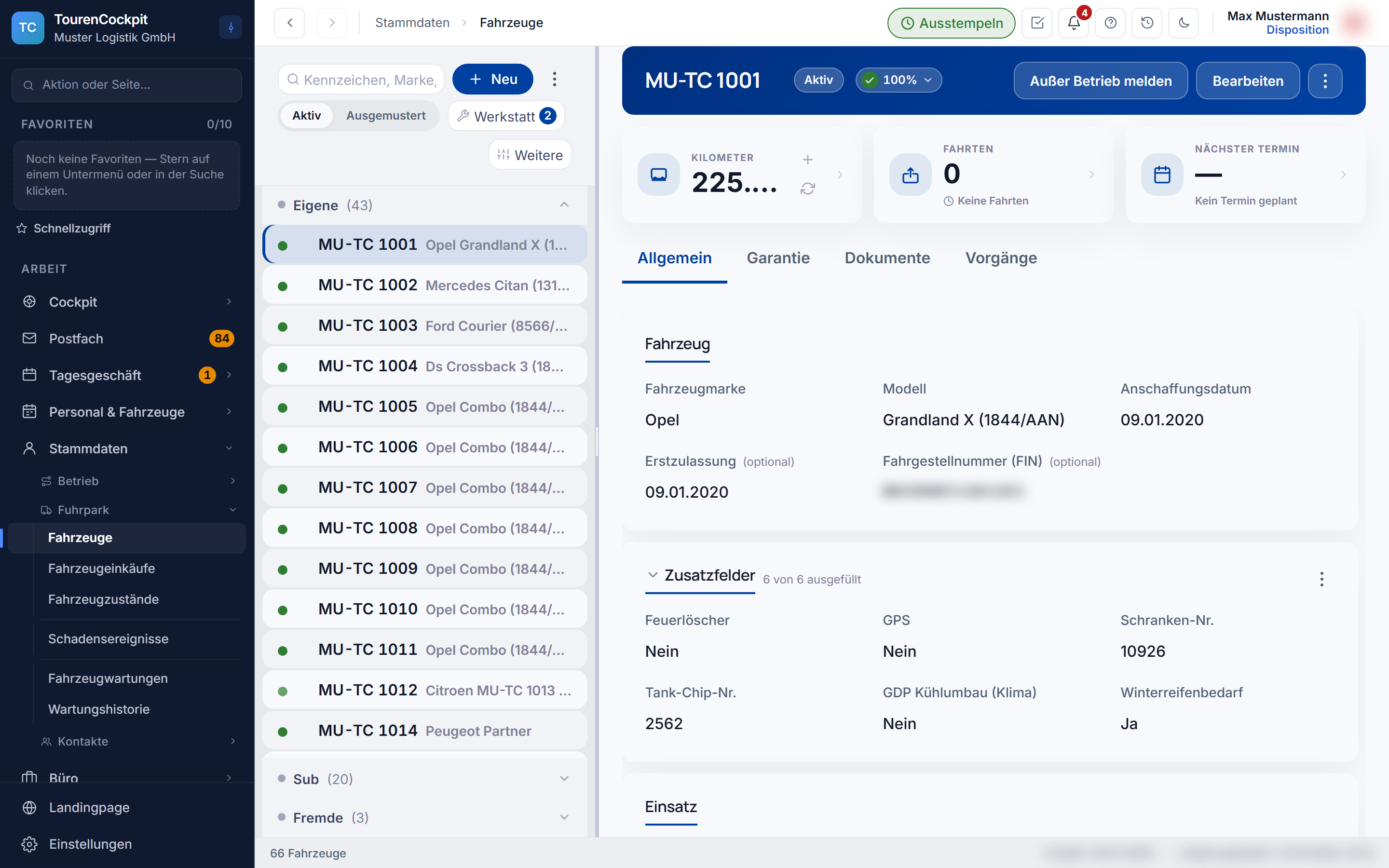Go back with the left arrow button
The height and width of the screenshot is (868, 1389).
pyautogui.click(x=290, y=23)
